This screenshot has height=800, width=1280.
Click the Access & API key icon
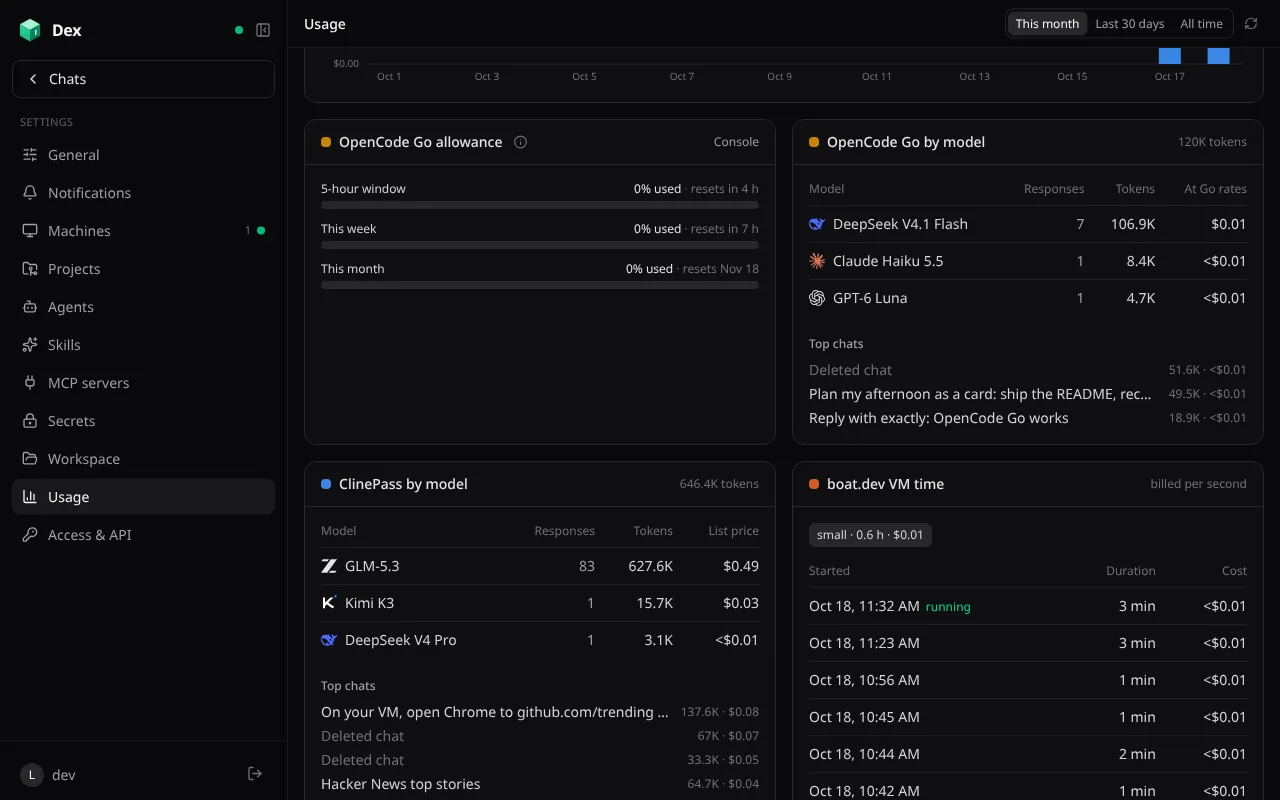(30, 535)
